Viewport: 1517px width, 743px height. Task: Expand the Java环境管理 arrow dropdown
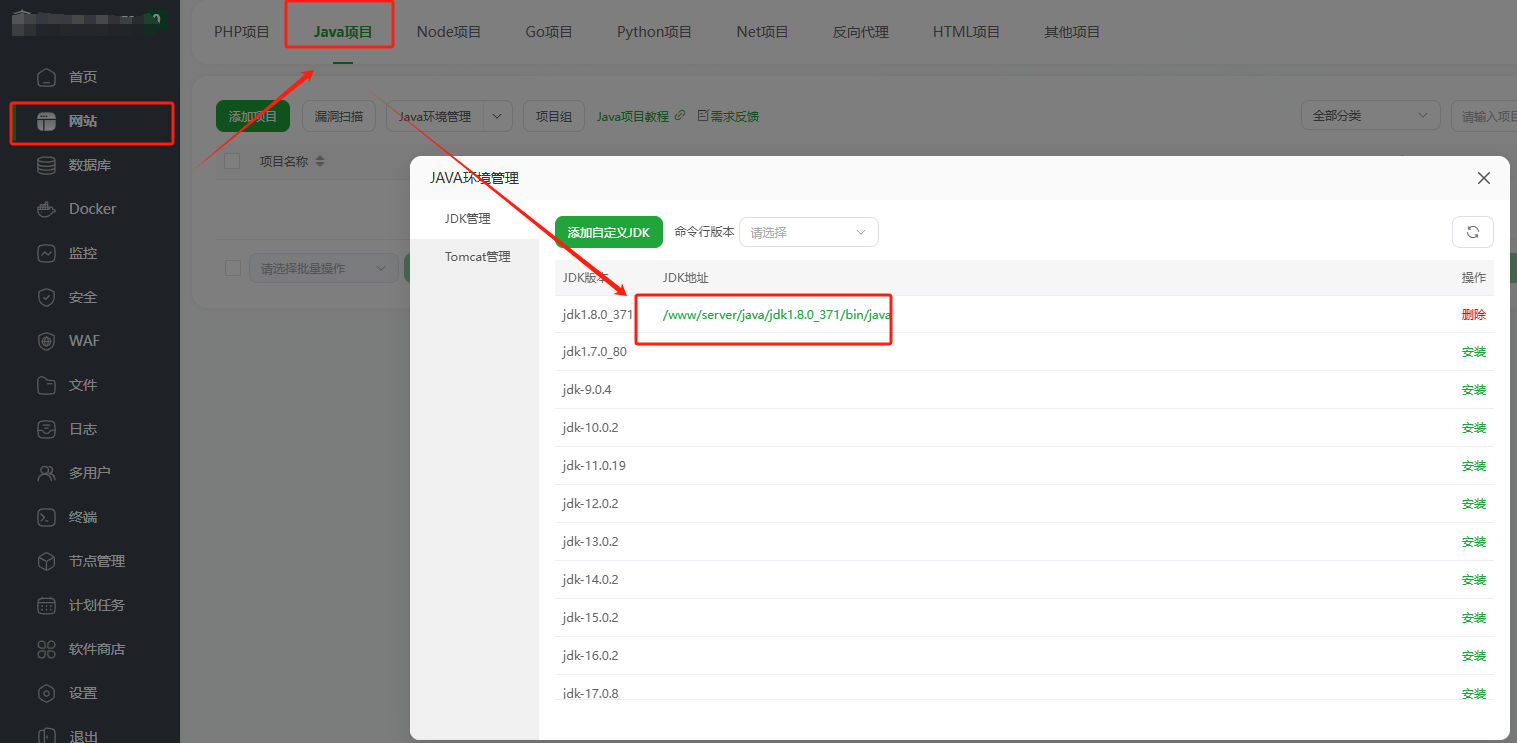[x=498, y=116]
